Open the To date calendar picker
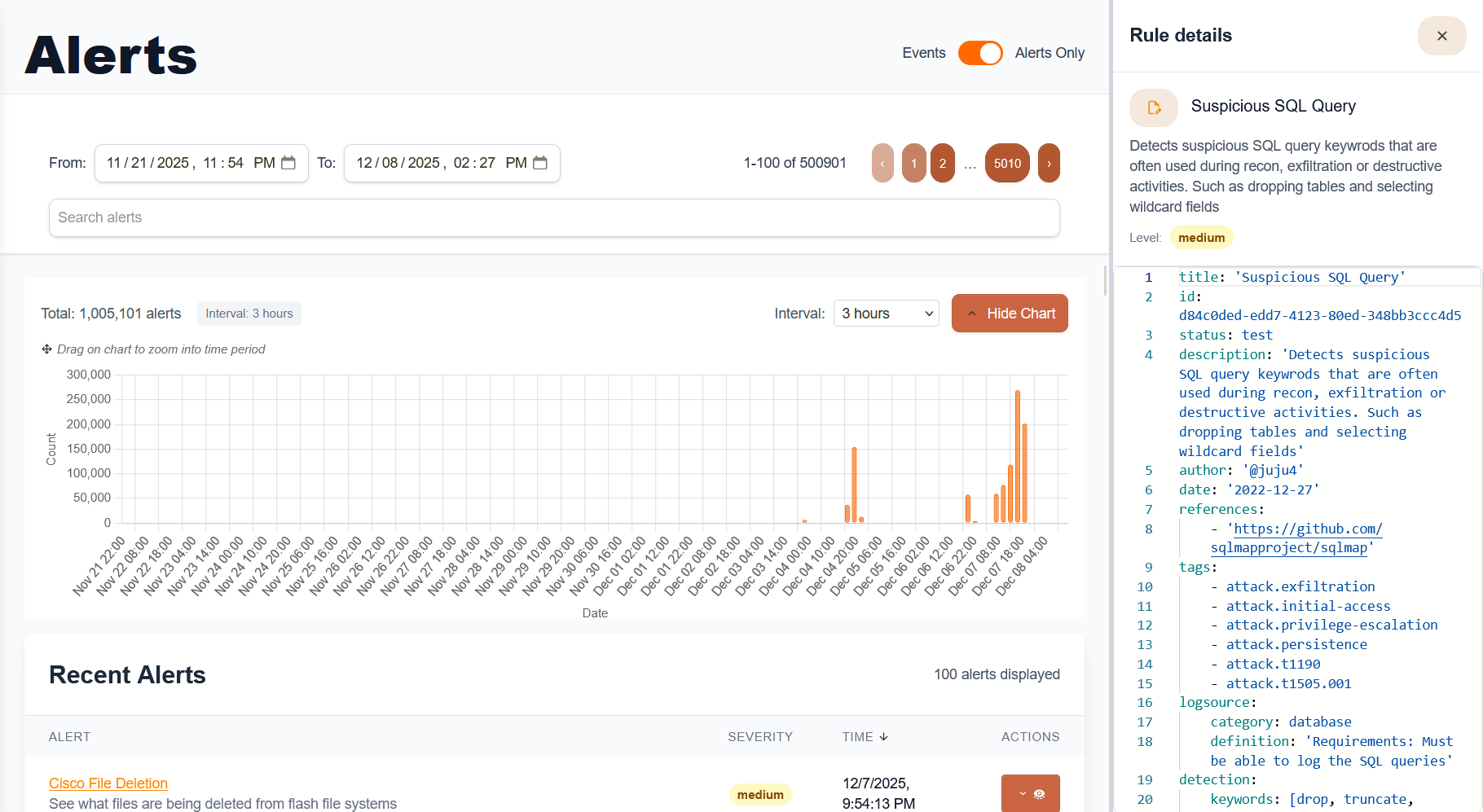Viewport: 1483px width, 812px height. pos(540,163)
